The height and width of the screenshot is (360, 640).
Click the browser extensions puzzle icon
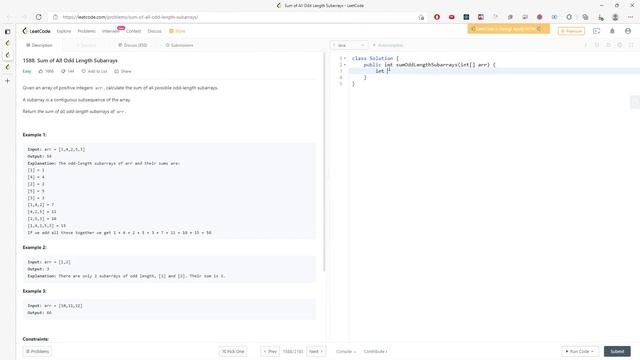coord(569,17)
